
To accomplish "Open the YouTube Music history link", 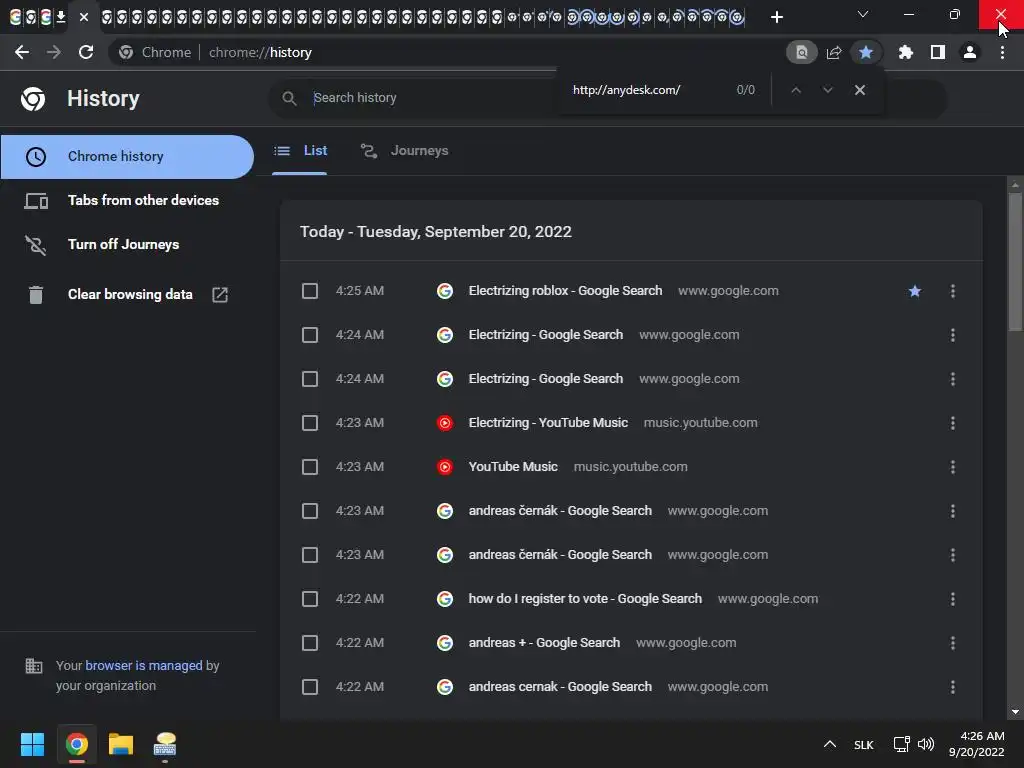I will pos(513,467).
